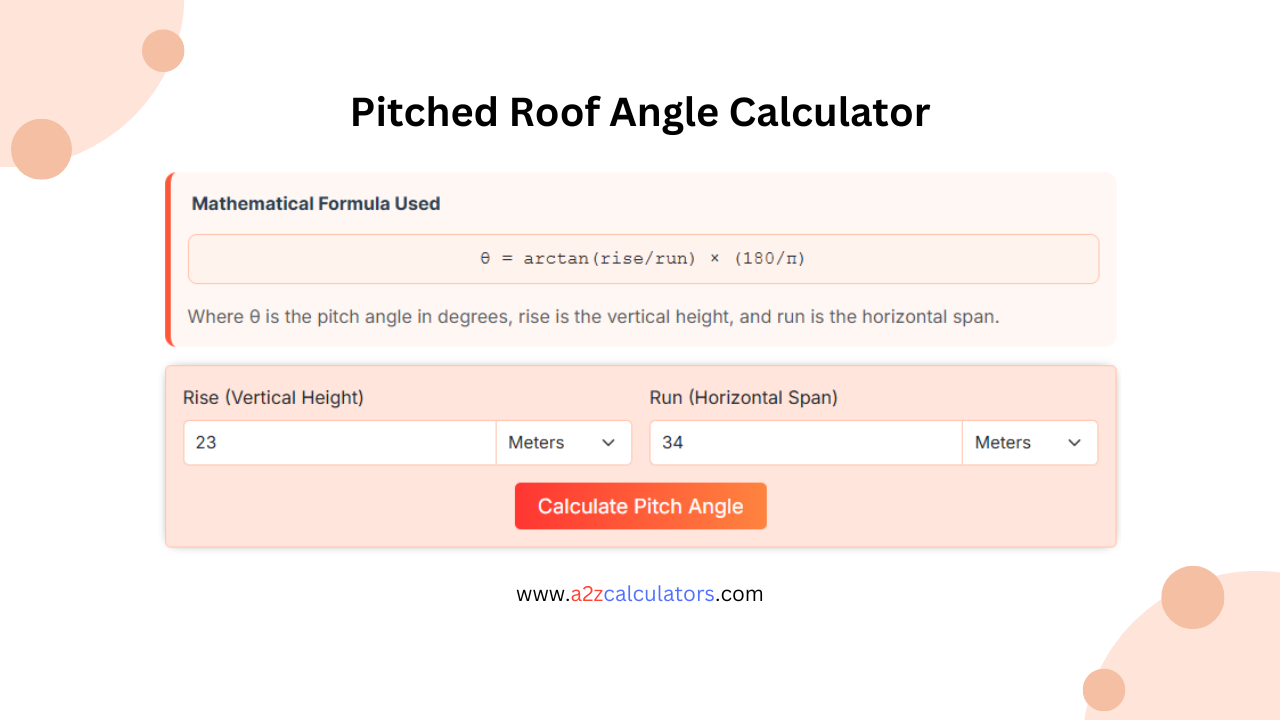Select the value 34 in Run field
1280x720 pixels.
pyautogui.click(x=673, y=442)
